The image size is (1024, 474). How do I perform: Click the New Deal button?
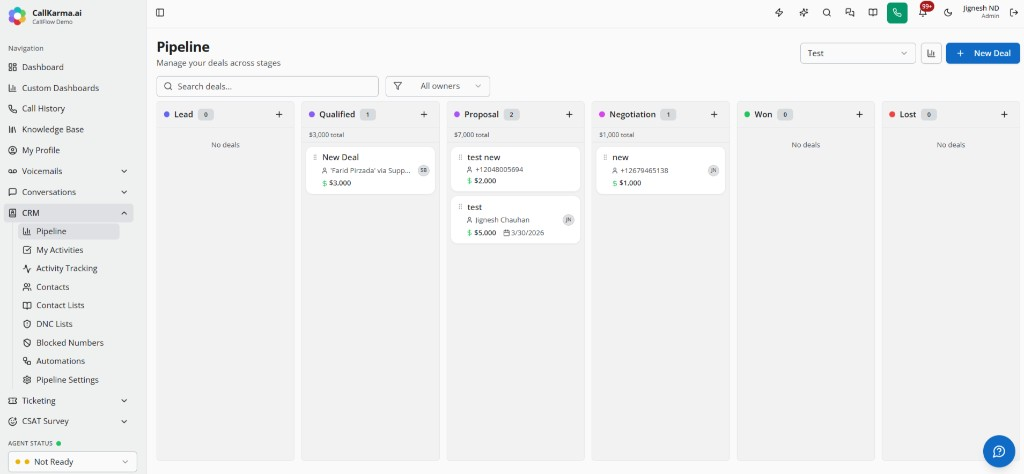(983, 53)
